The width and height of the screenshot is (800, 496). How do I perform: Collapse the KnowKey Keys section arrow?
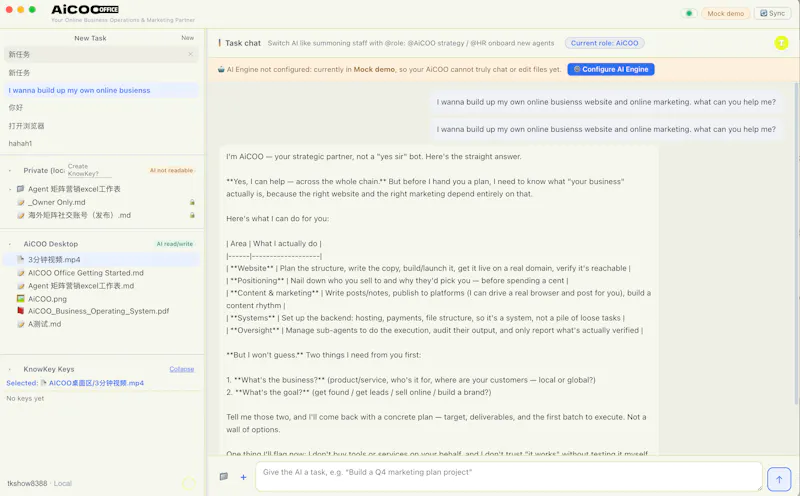coord(10,369)
